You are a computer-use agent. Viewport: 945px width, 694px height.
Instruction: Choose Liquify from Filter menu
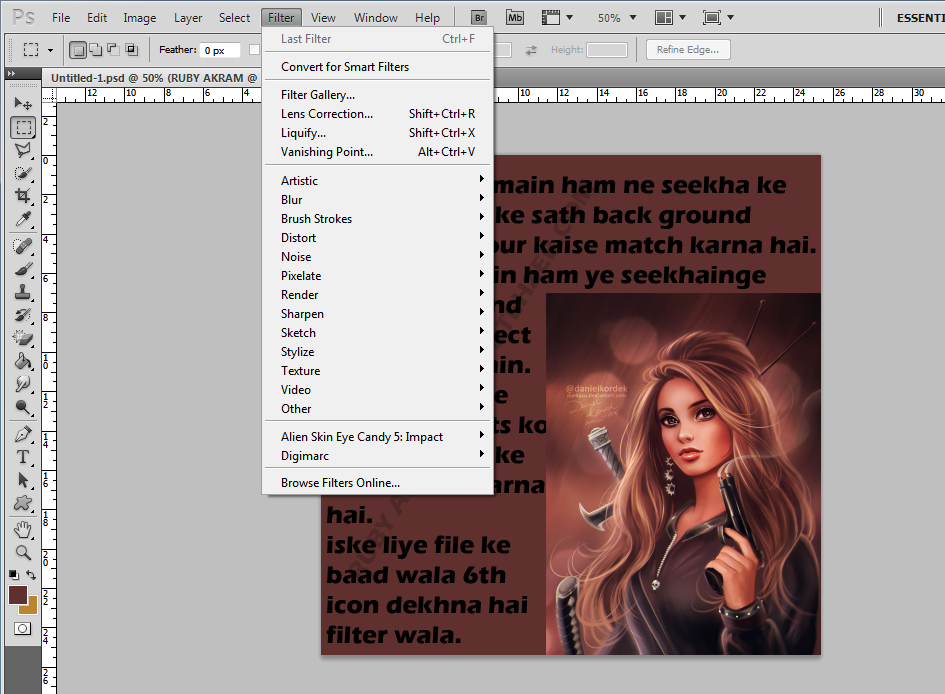pyautogui.click(x=378, y=133)
